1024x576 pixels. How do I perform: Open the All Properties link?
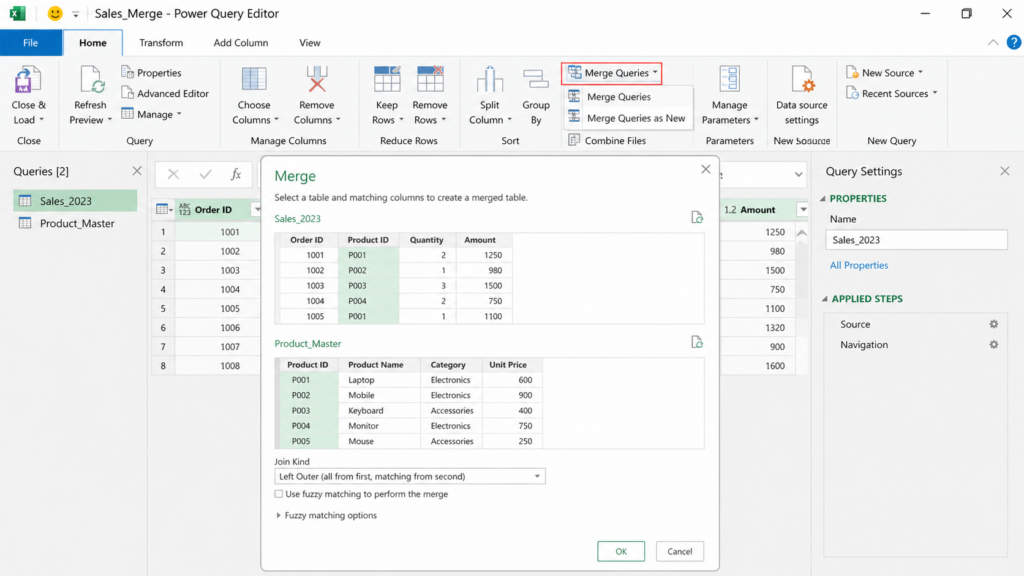click(x=859, y=265)
